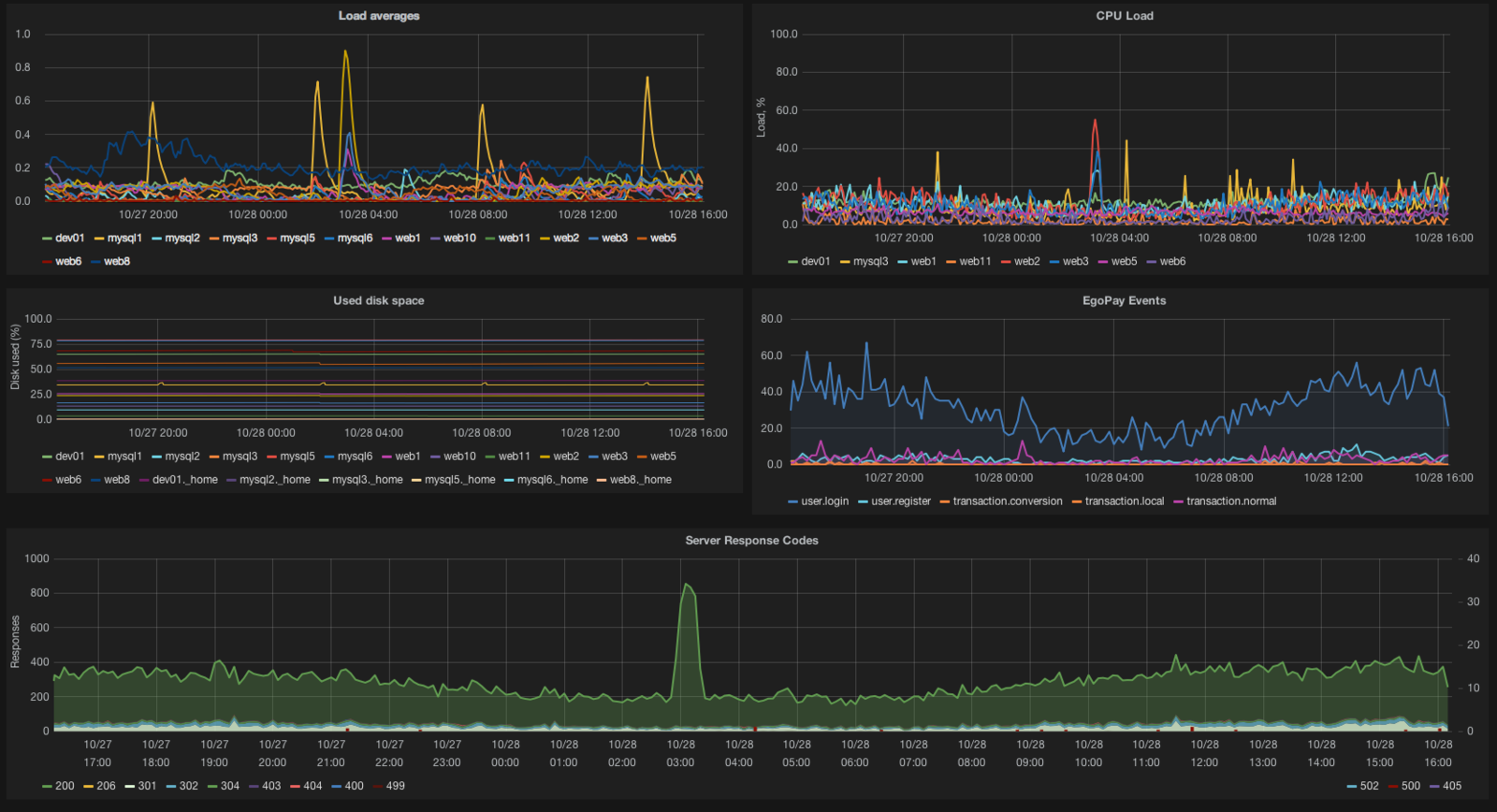The image size is (1497, 812).
Task: Toggle transaction.conversion series in EgoPay legend
Action: pos(1008,501)
